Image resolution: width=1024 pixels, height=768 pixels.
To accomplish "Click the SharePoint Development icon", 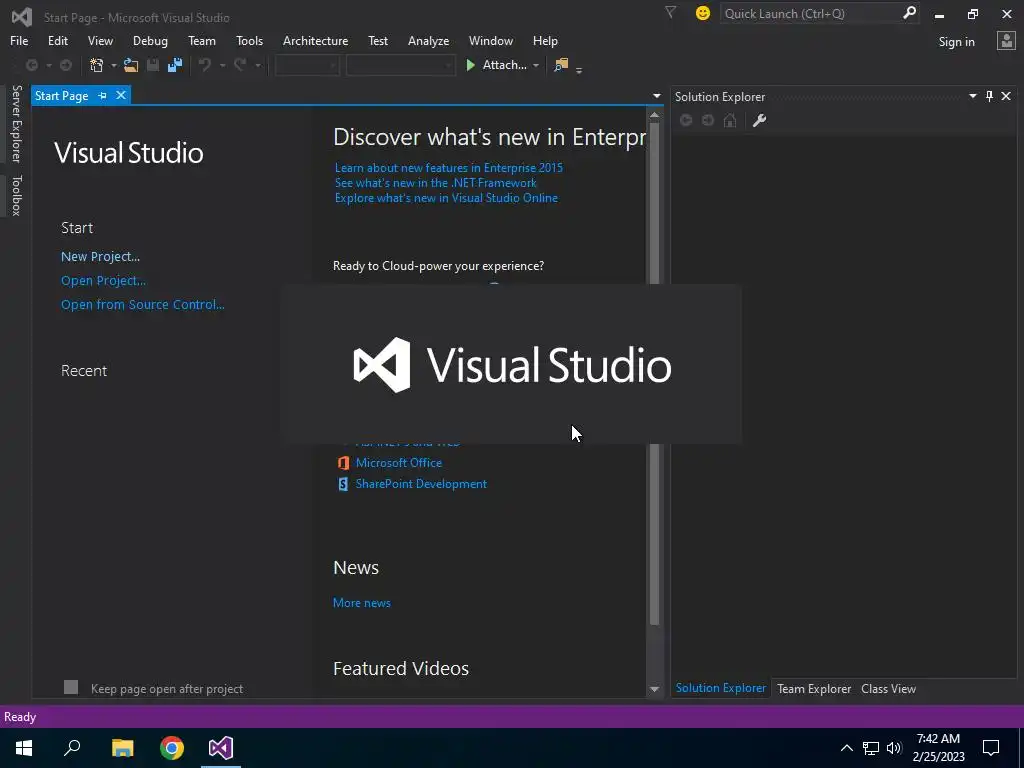I will (x=343, y=484).
